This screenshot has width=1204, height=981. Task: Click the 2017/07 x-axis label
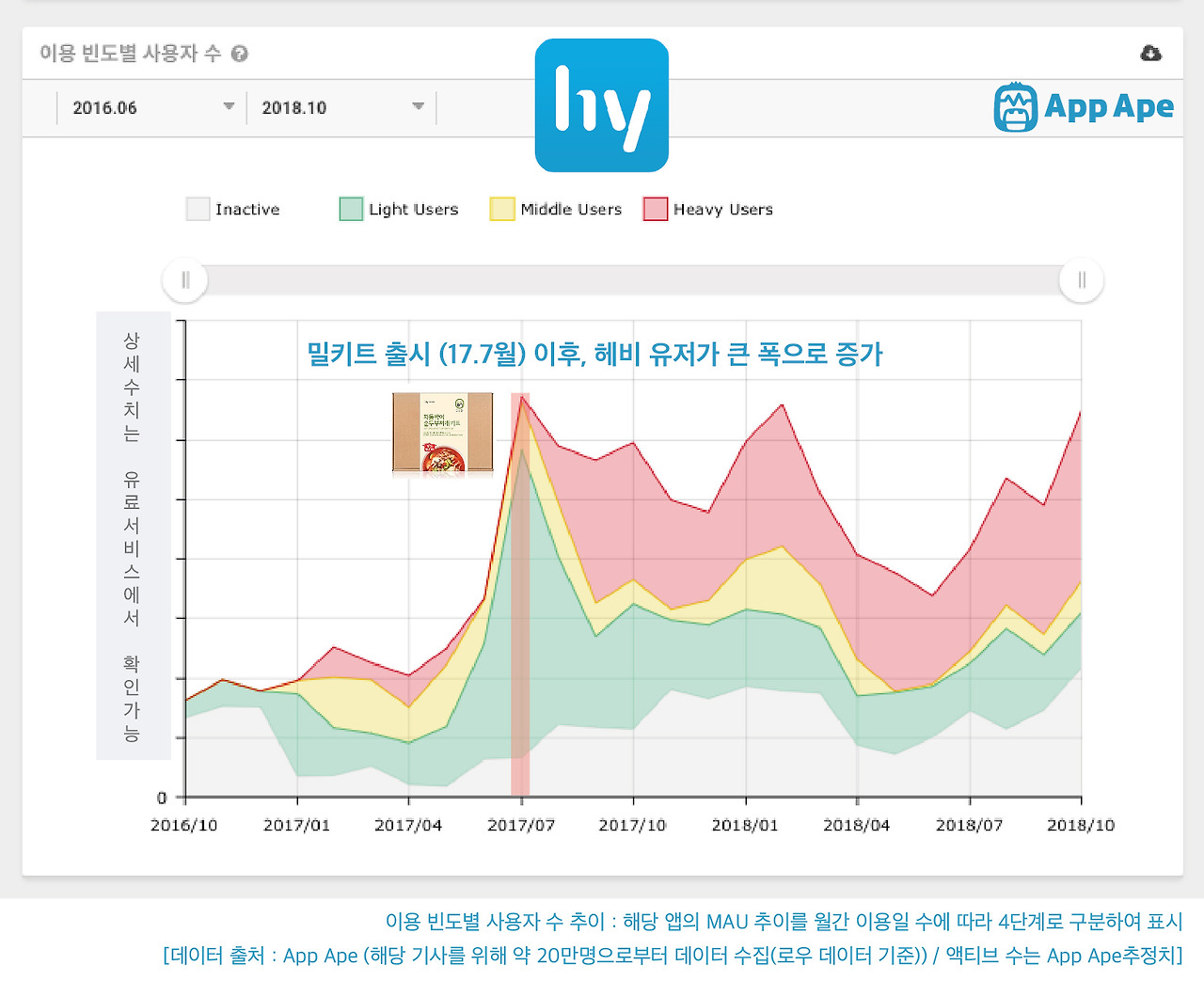[521, 825]
